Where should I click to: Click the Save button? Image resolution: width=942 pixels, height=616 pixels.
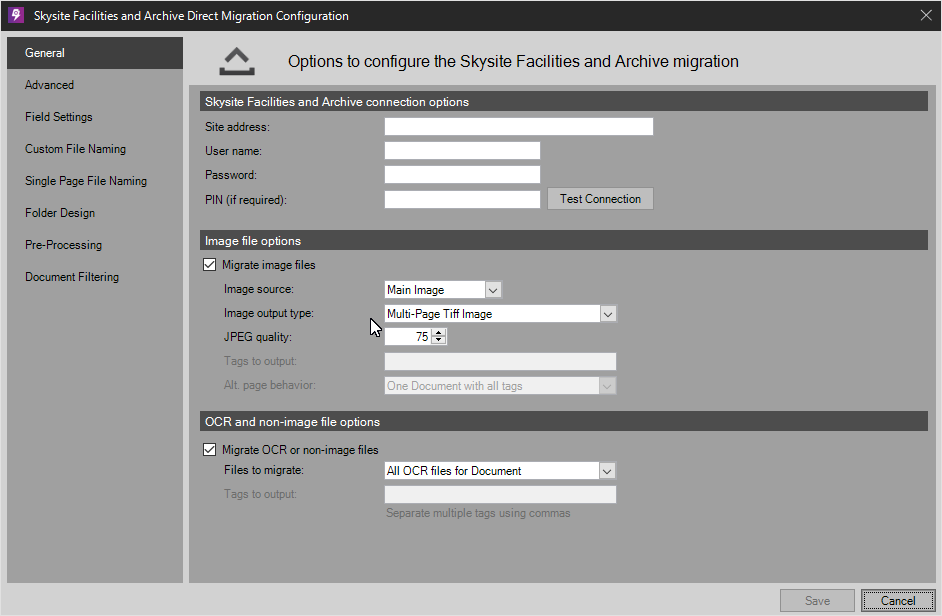[x=817, y=600]
